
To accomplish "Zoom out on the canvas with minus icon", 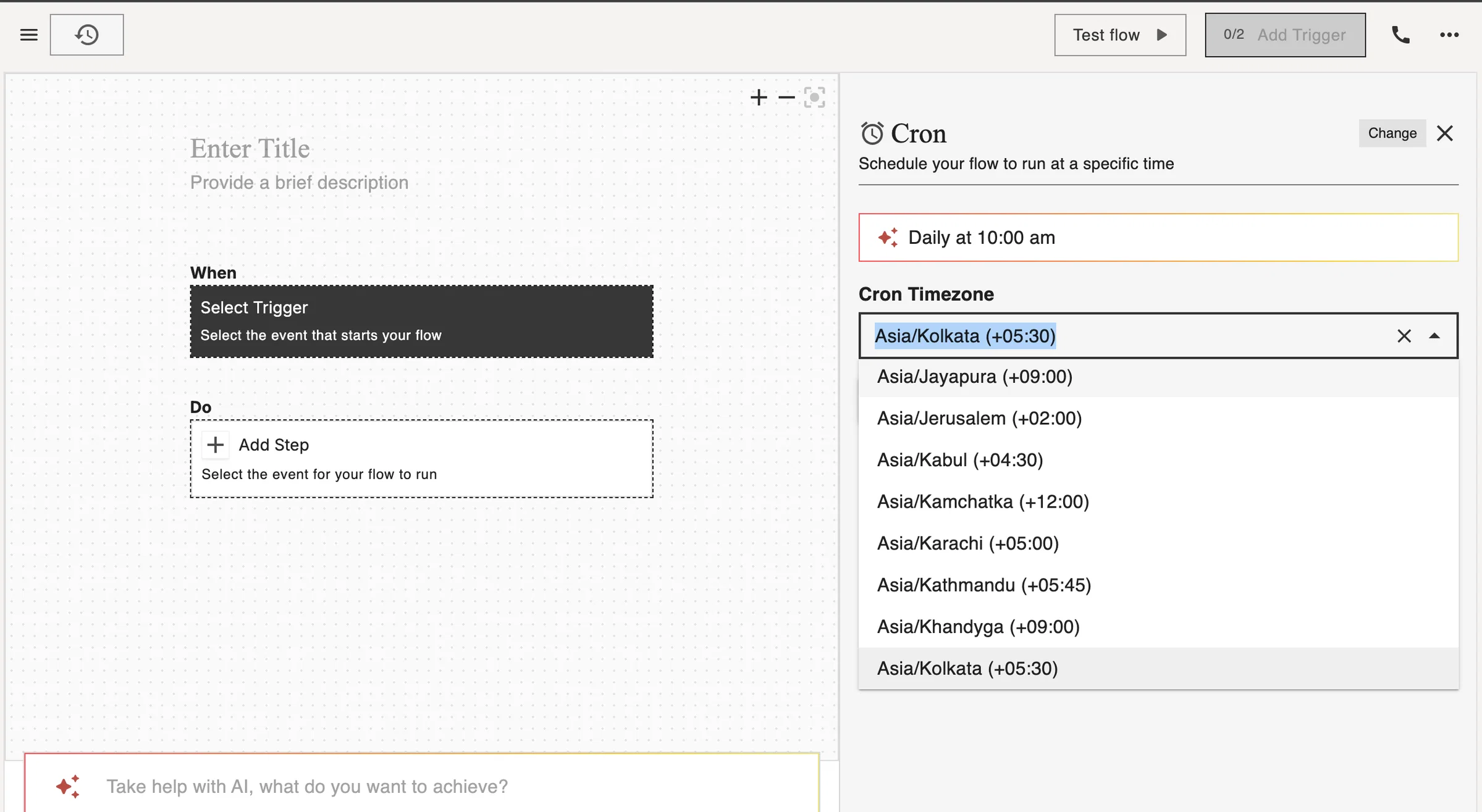I will point(786,97).
